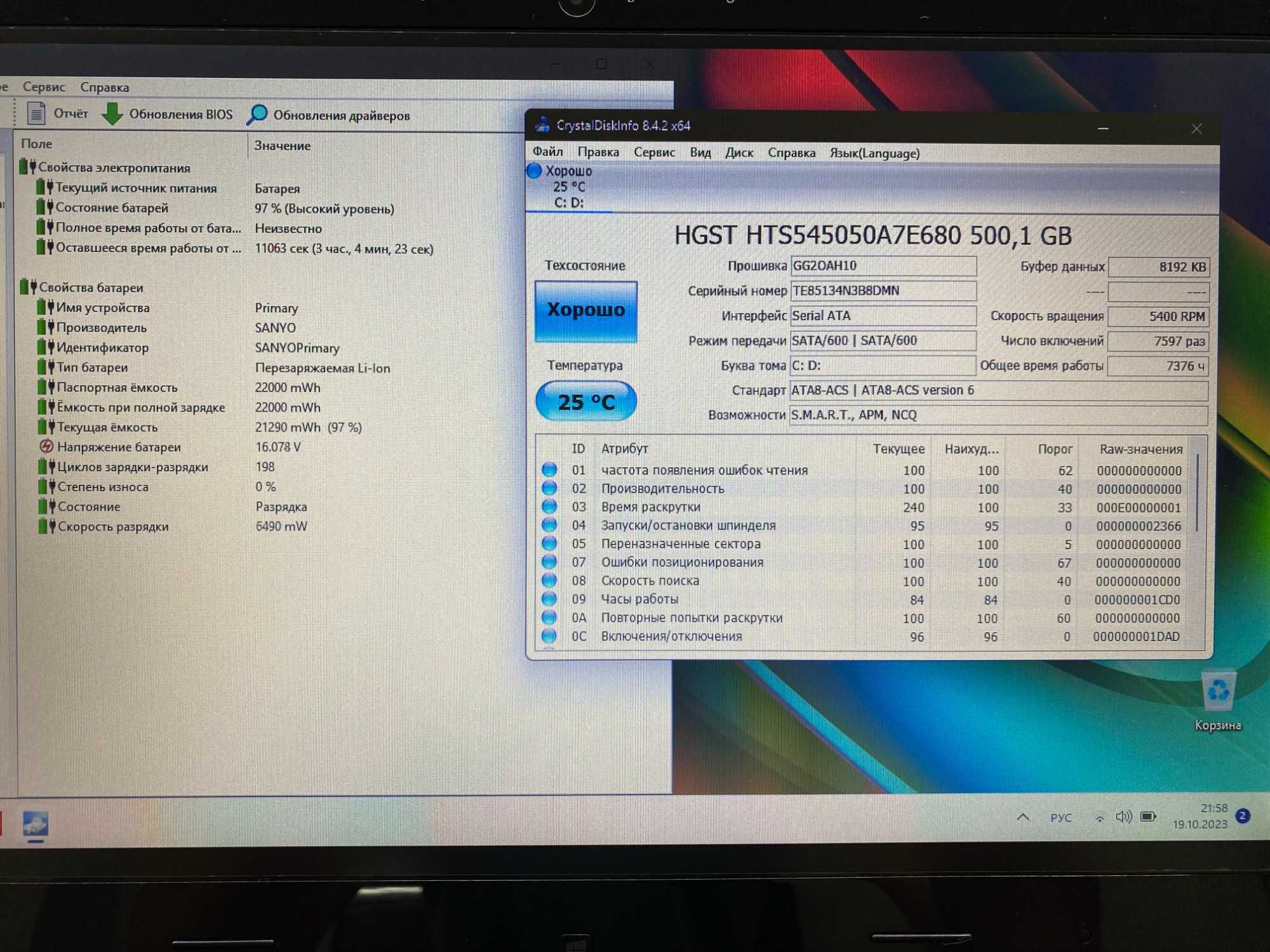Click the blue Хорошо health status button
This screenshot has height=952, width=1270.
click(585, 311)
